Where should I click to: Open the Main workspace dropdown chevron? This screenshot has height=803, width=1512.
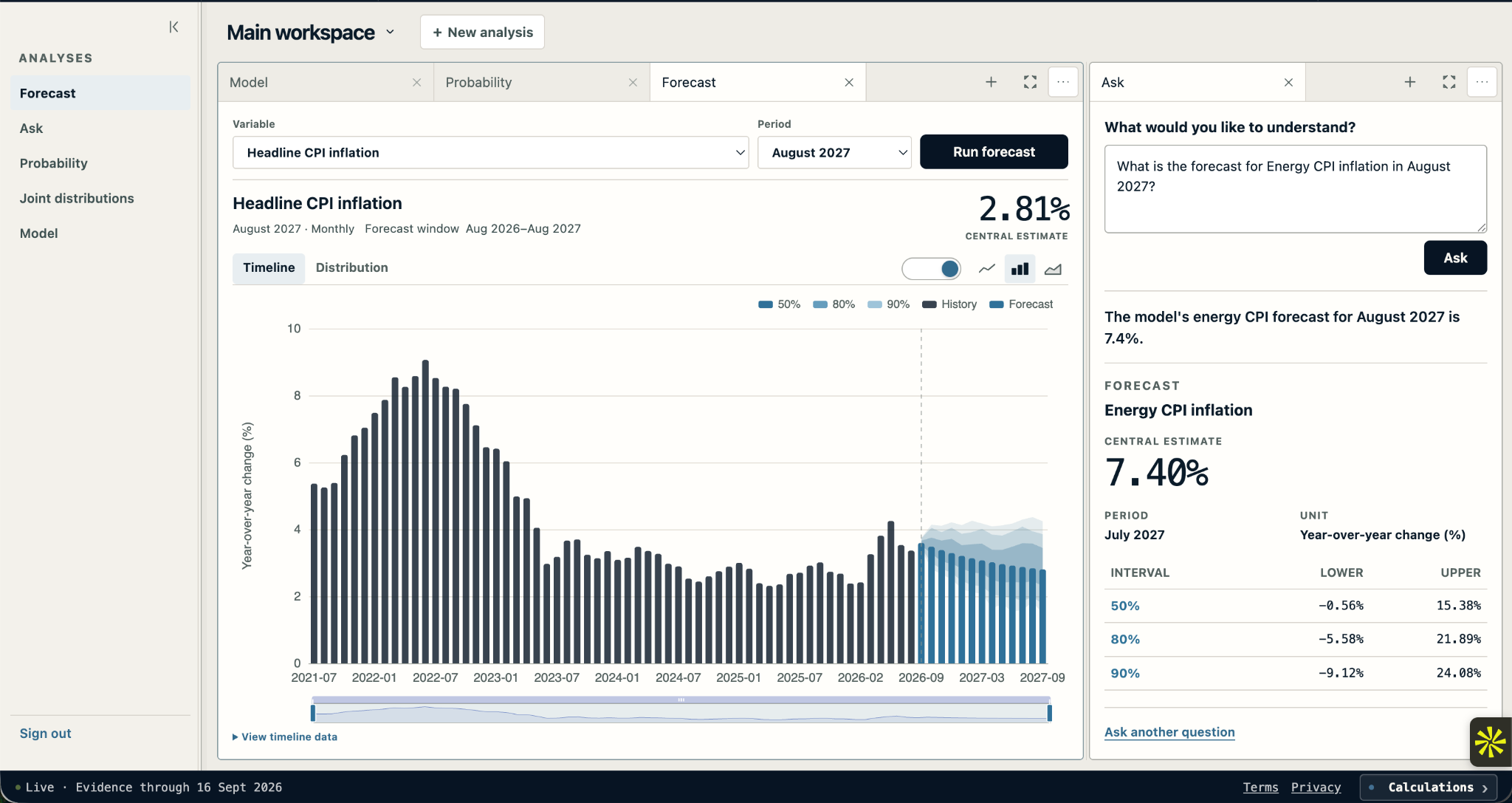(x=390, y=33)
